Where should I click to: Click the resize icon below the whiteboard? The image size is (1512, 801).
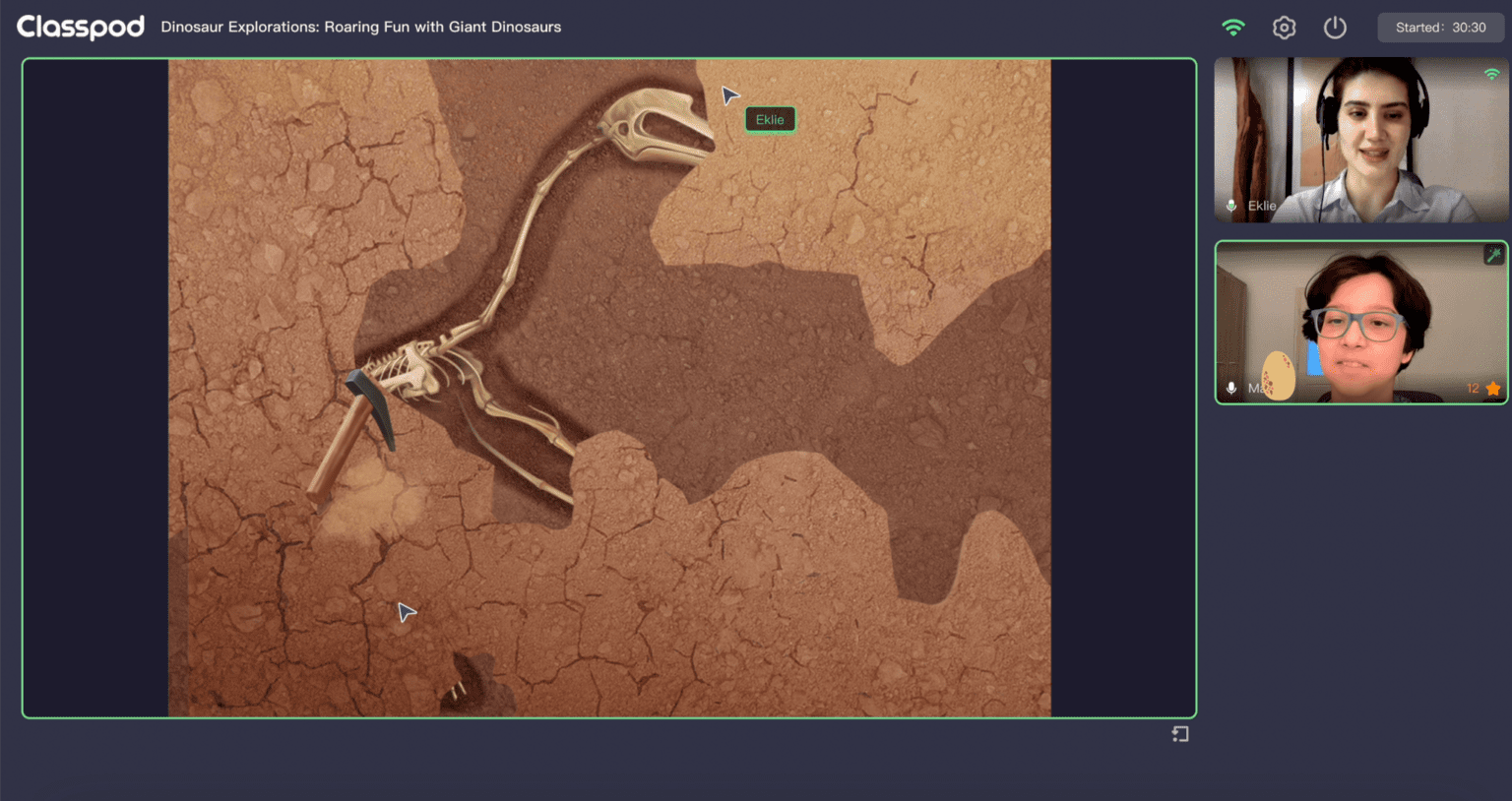(x=1180, y=734)
